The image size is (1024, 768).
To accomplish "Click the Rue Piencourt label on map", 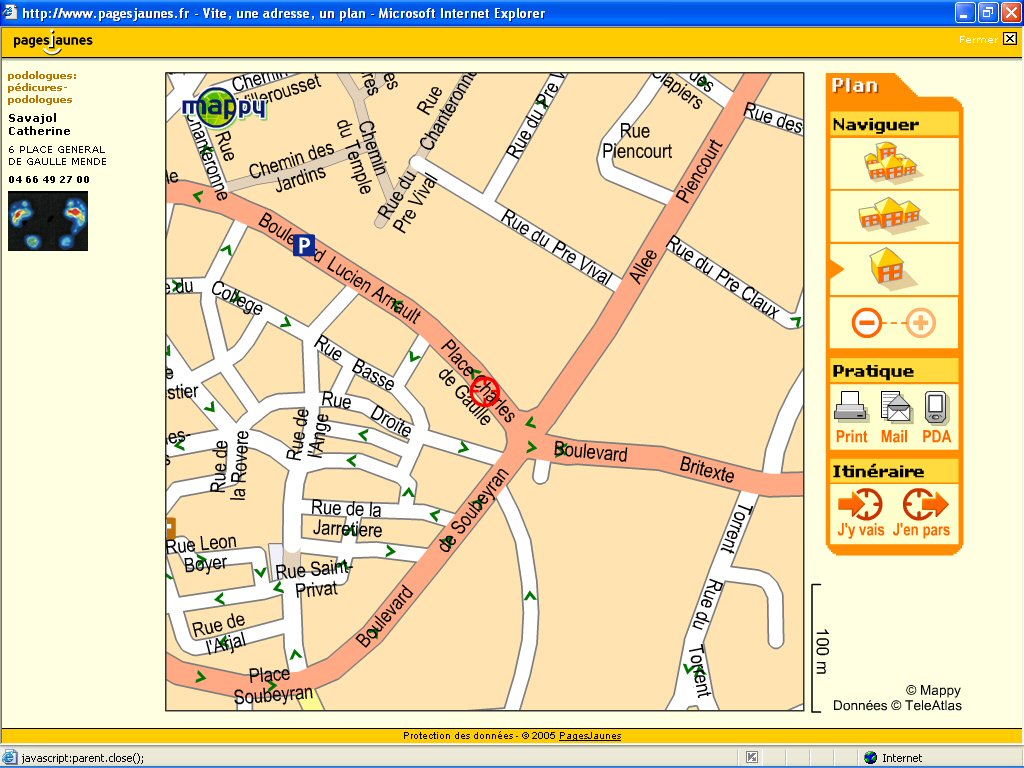I will [x=637, y=142].
